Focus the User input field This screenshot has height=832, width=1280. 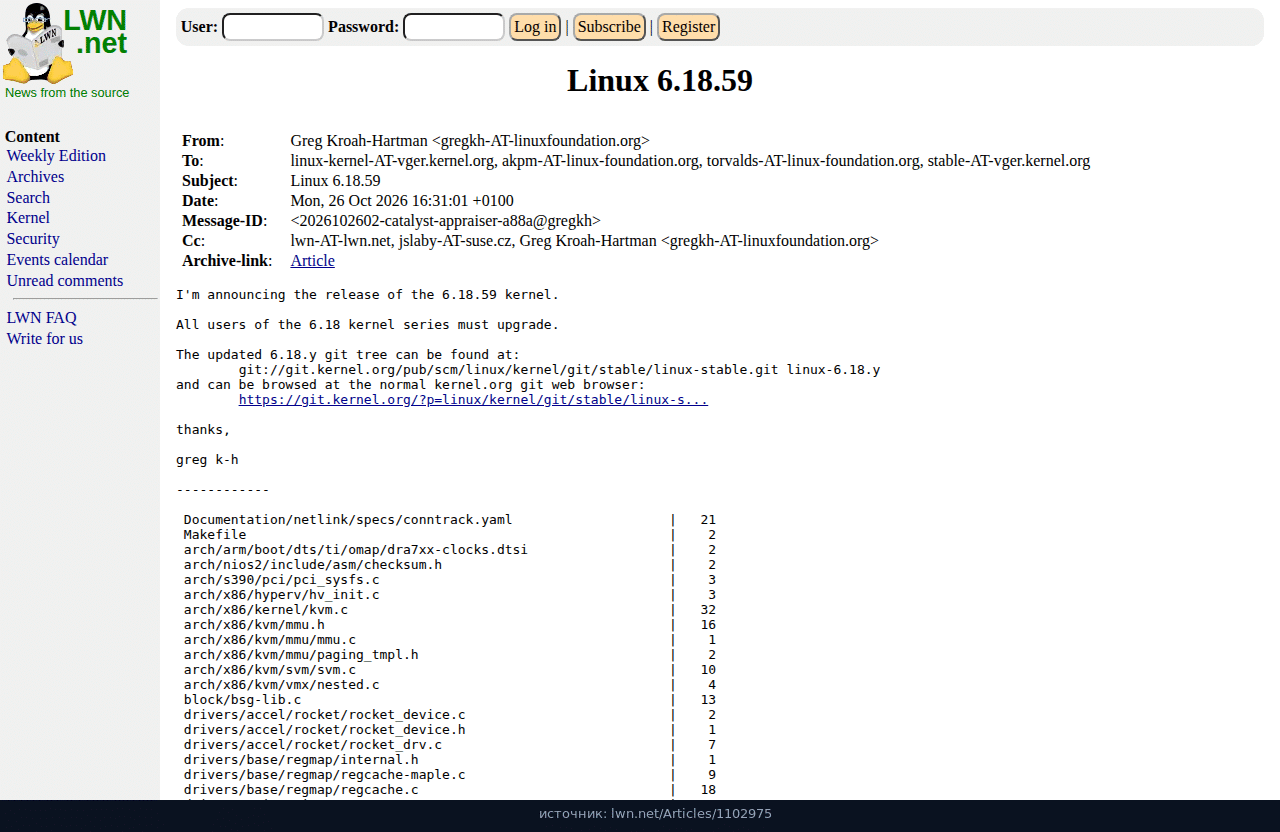click(272, 27)
